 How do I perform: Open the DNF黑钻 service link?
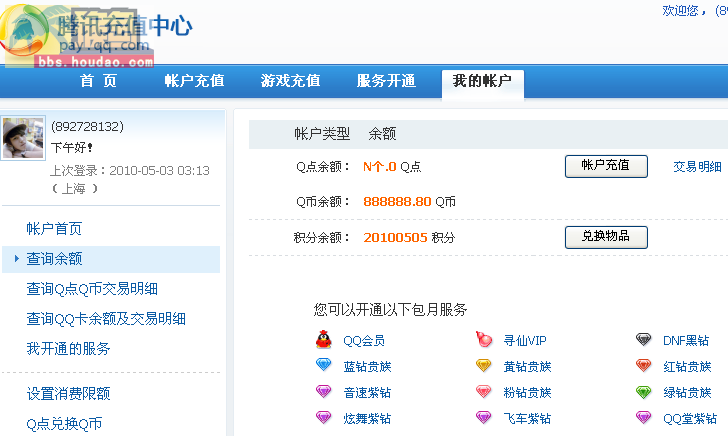pyautogui.click(x=686, y=341)
